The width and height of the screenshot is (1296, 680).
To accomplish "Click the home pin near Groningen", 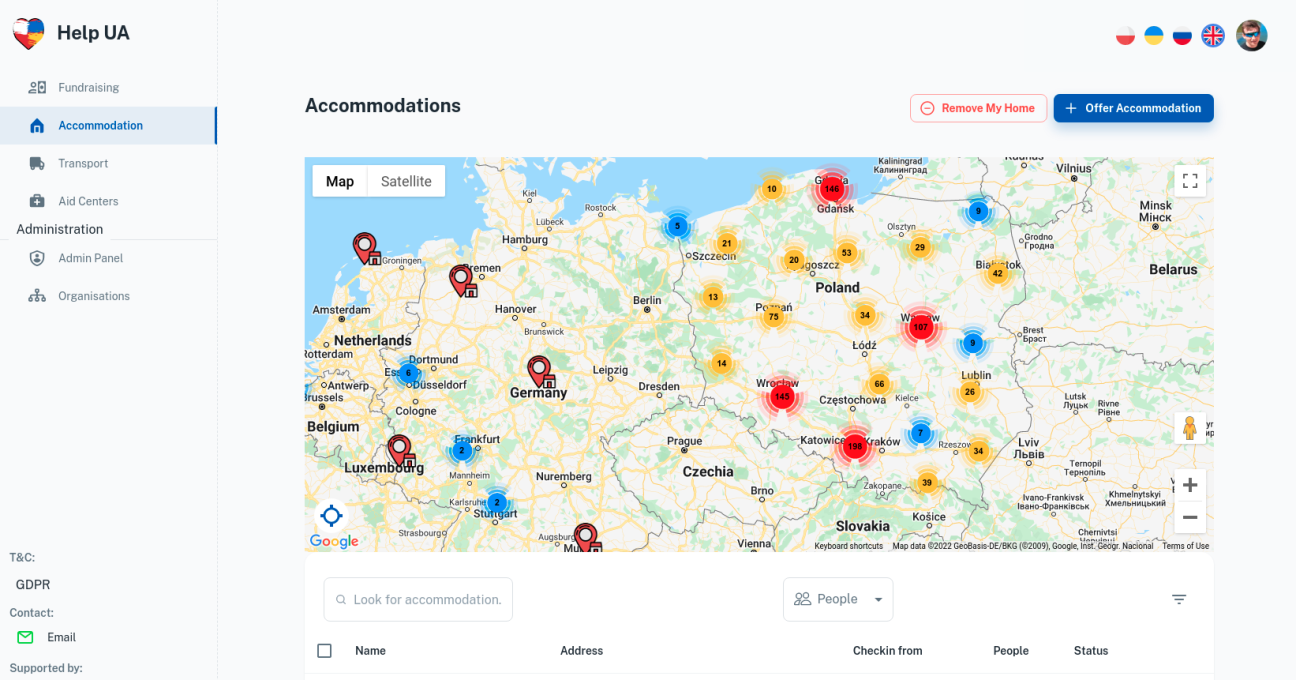I will coord(366,248).
